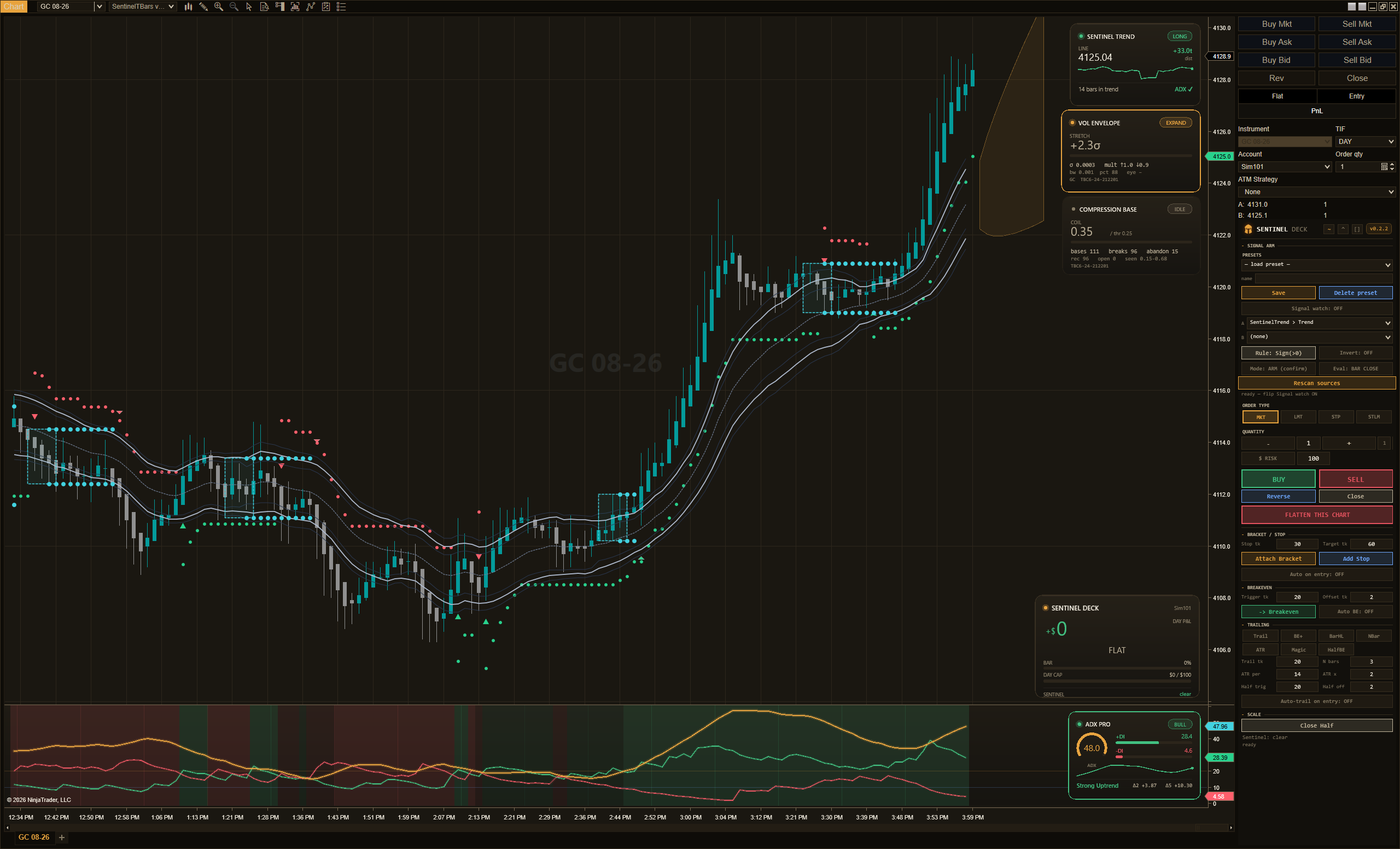
Task: Select the drawing tools pencil icon
Action: [203, 7]
